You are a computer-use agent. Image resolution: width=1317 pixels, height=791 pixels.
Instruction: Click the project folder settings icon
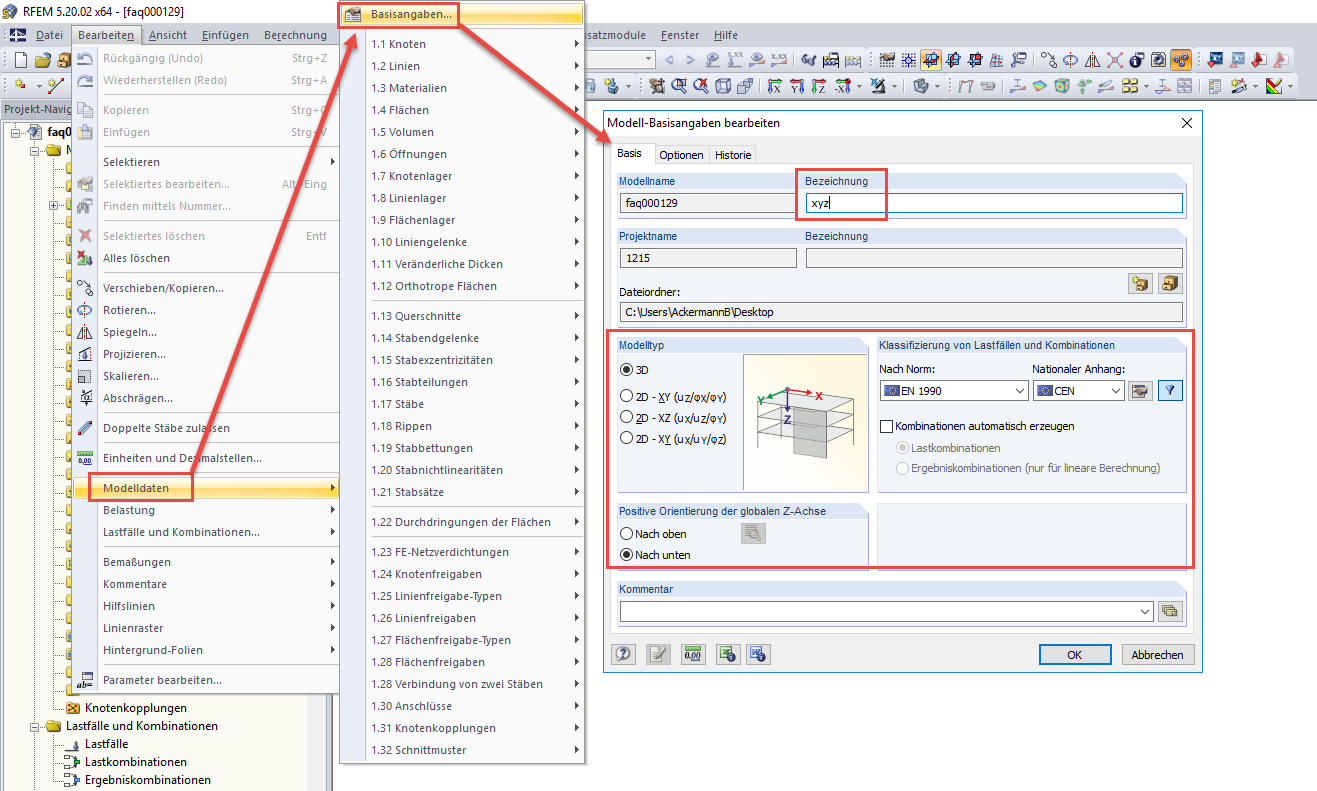1170,284
